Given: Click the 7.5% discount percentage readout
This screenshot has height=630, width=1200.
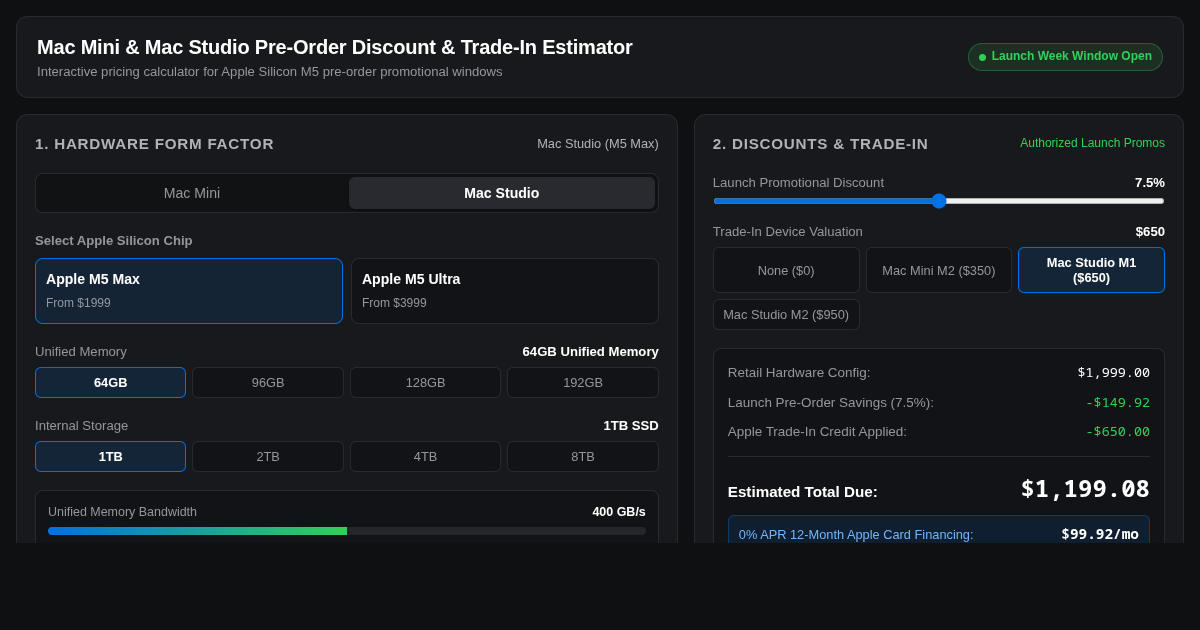Looking at the screenshot, I should (1150, 182).
